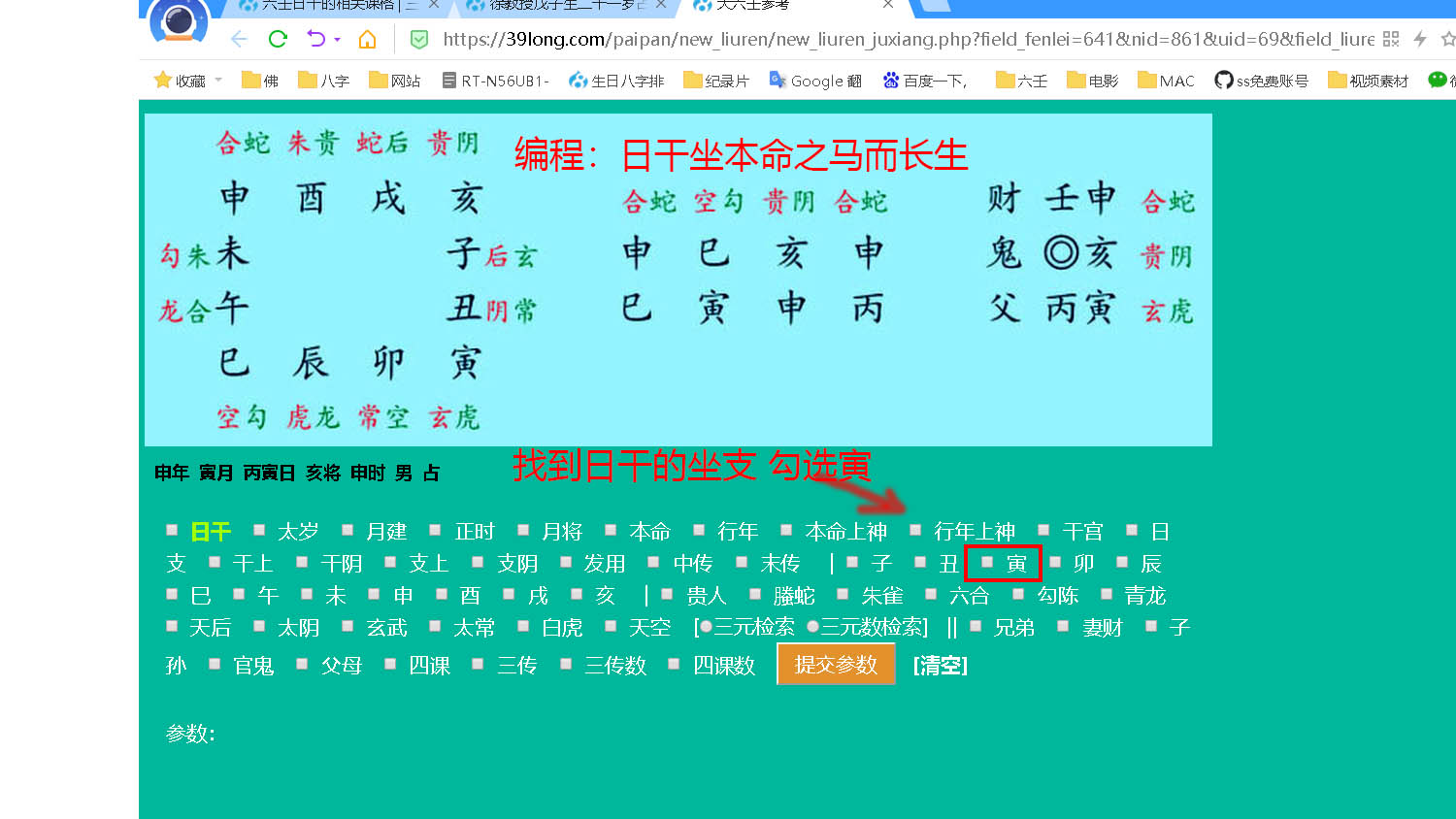The image size is (1456, 819).
Task: Go to the browser home page icon
Action: coord(367,39)
